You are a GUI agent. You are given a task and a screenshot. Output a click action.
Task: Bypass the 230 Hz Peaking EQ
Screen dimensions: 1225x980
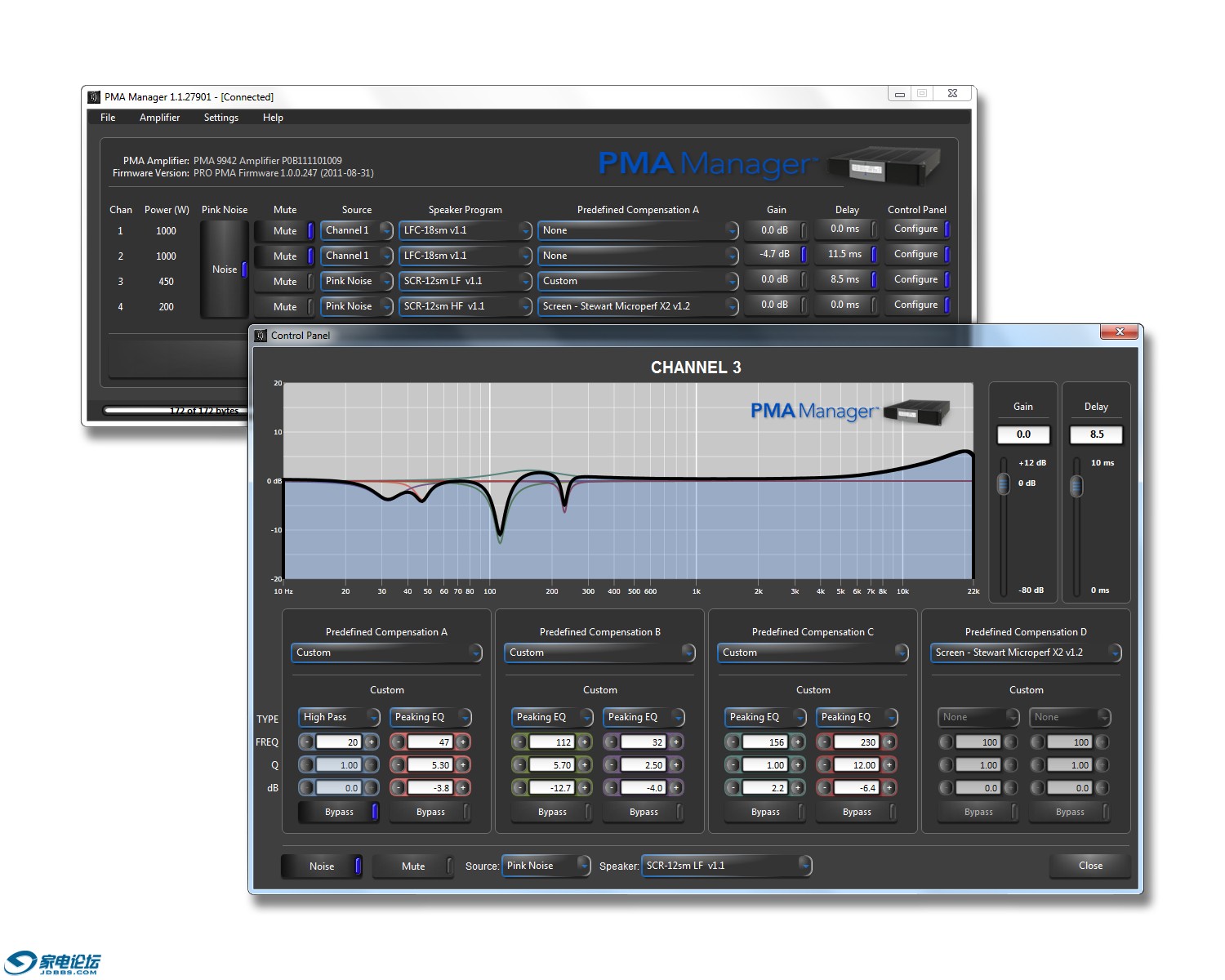857,812
